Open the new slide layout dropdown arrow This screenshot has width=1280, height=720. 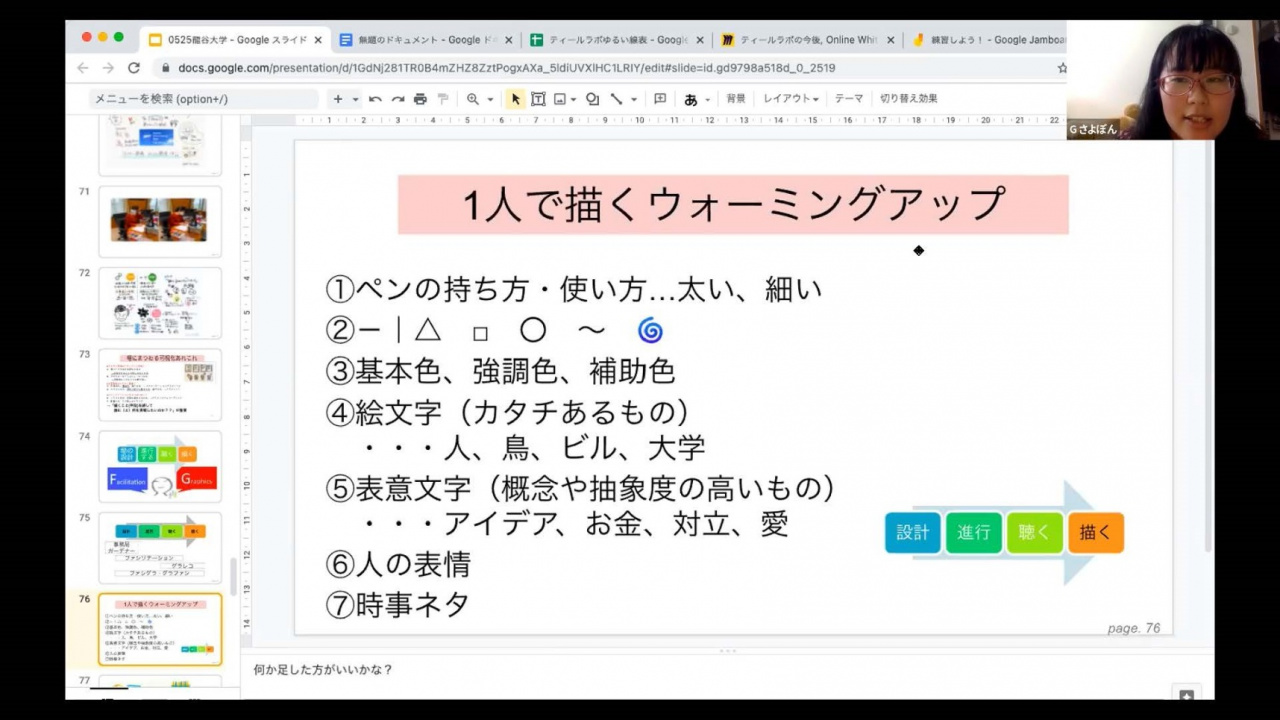(x=355, y=99)
